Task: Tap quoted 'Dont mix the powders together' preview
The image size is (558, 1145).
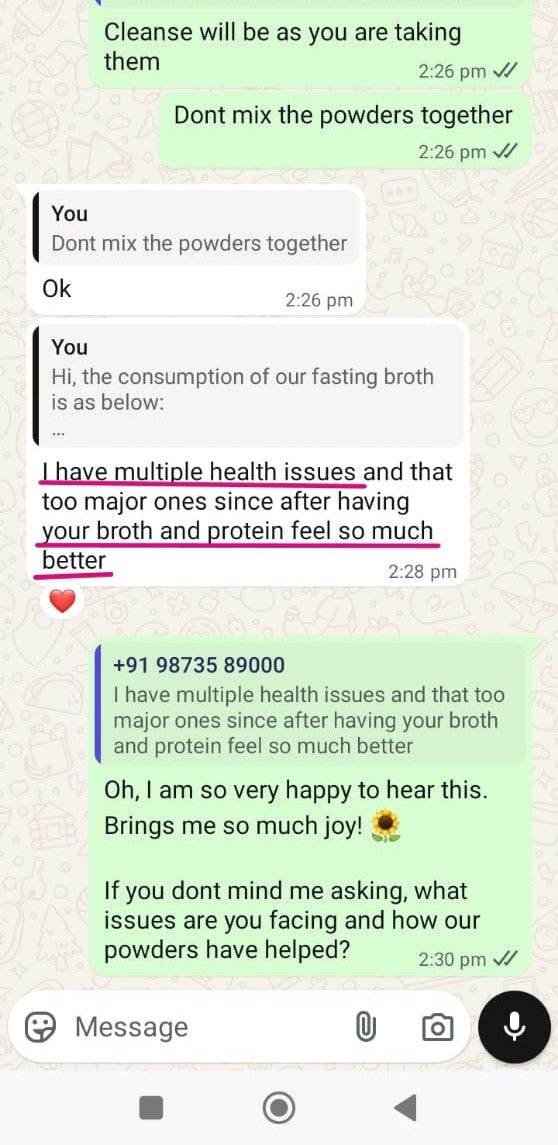Action: tap(197, 228)
